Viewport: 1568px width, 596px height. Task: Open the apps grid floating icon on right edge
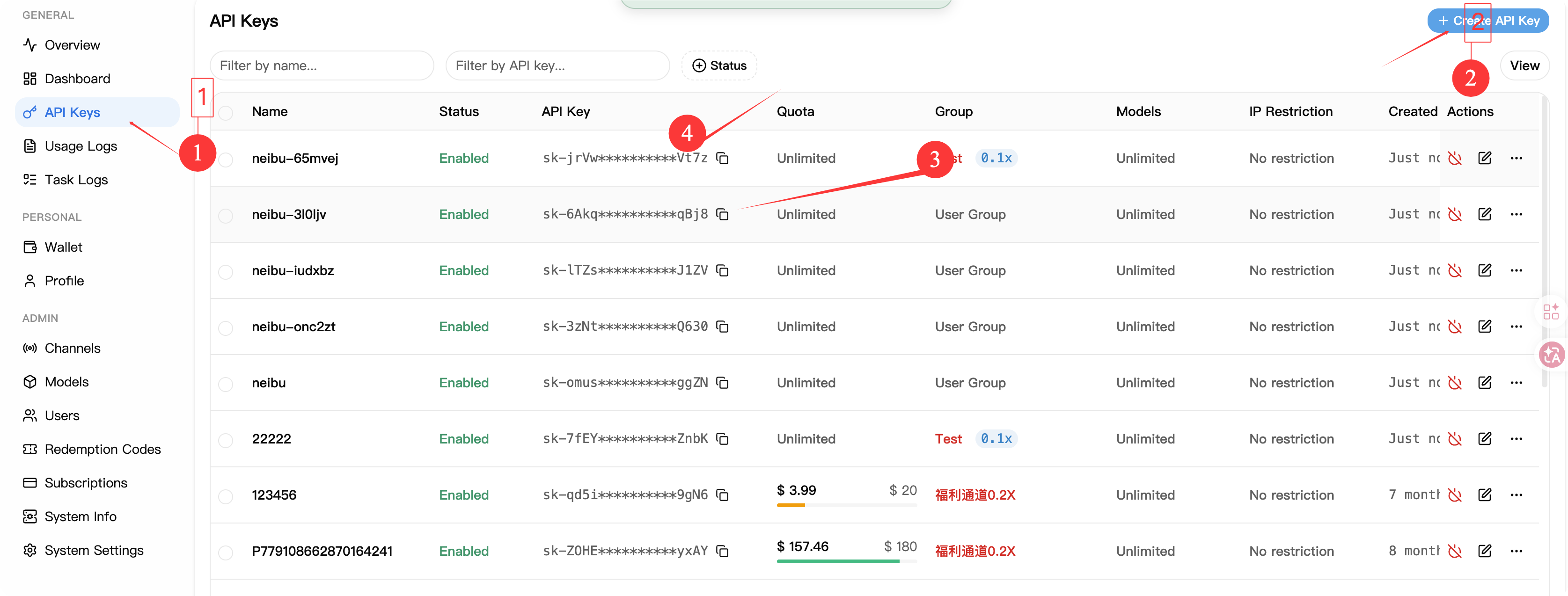point(1551,312)
